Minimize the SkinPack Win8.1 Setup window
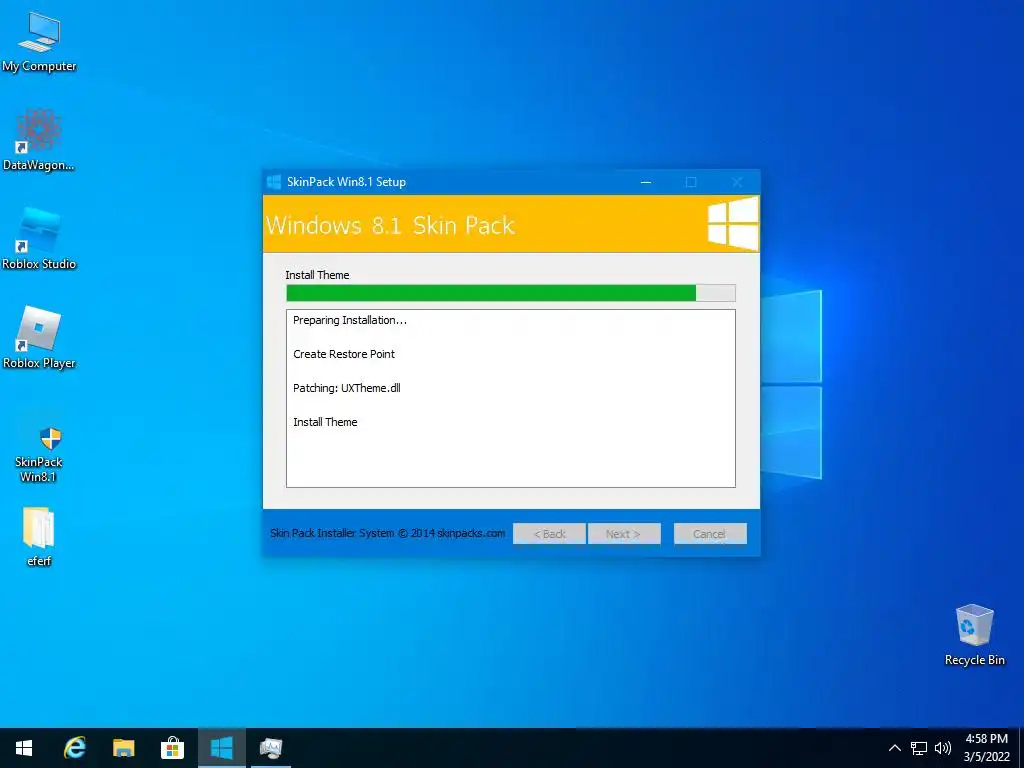Screen dimensions: 1024x768 [646, 182]
